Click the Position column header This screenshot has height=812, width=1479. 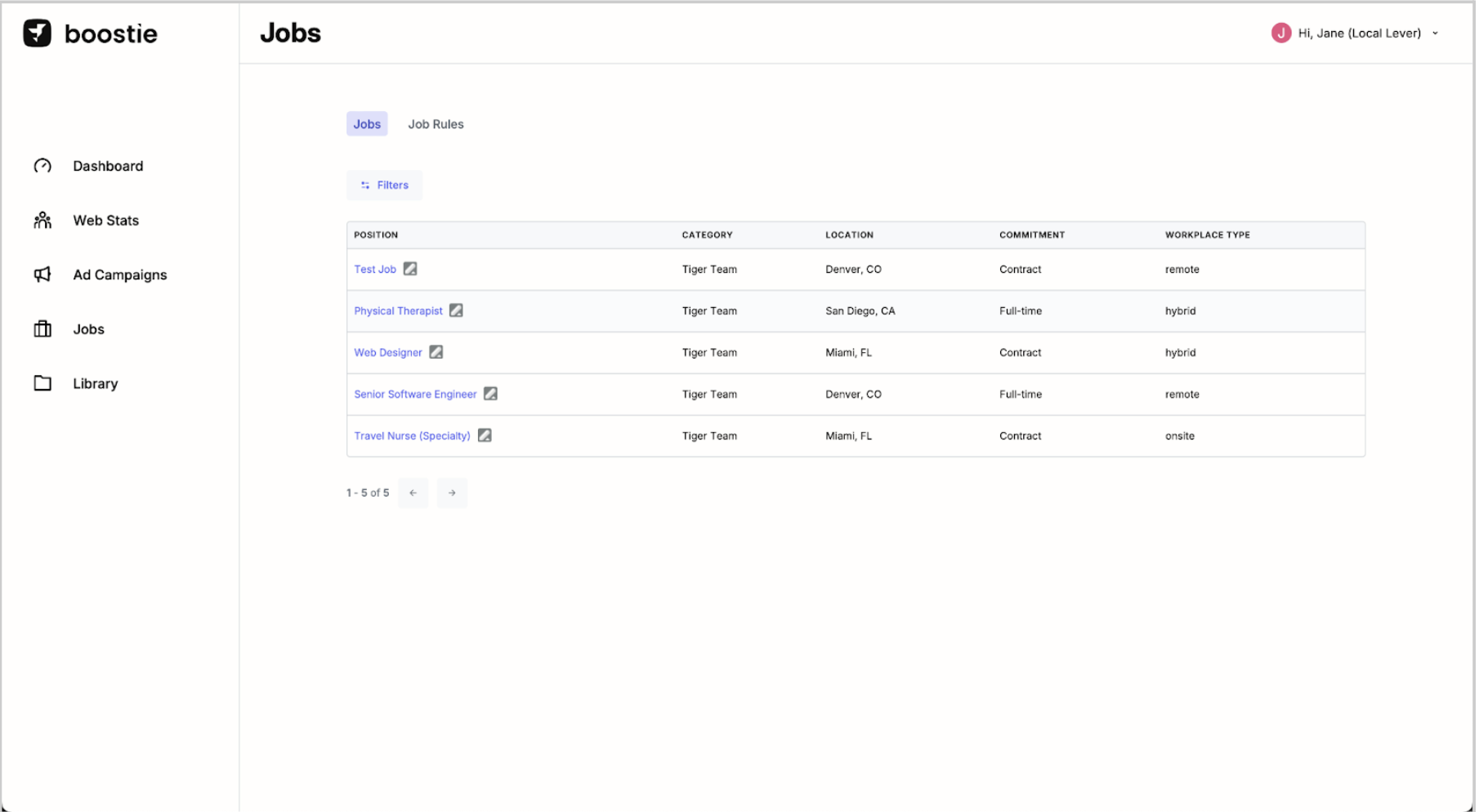[x=376, y=235]
